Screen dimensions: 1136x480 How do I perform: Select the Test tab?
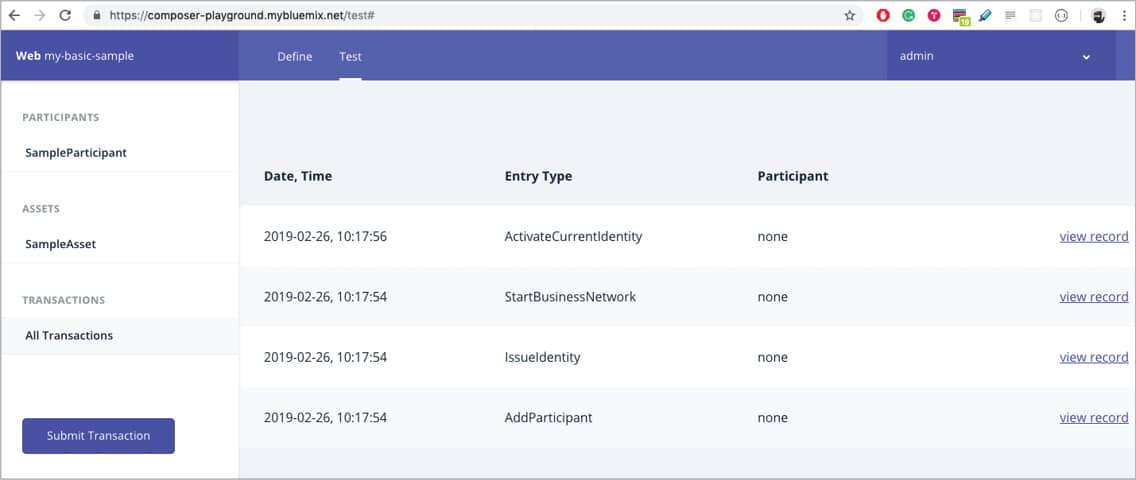click(x=350, y=57)
